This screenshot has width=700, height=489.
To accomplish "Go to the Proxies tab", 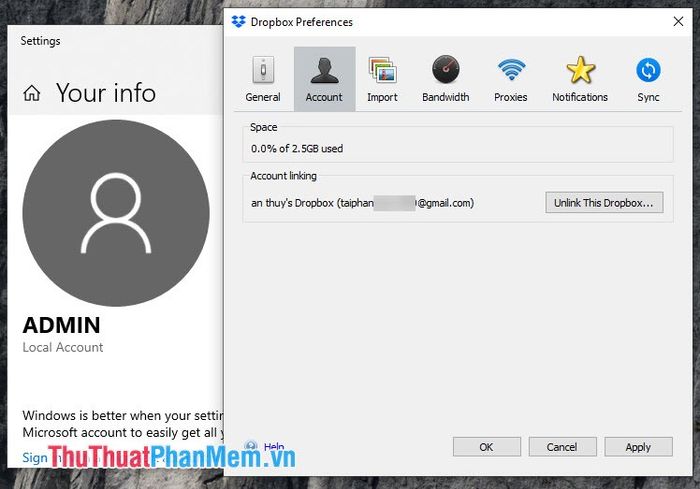I will [x=511, y=79].
